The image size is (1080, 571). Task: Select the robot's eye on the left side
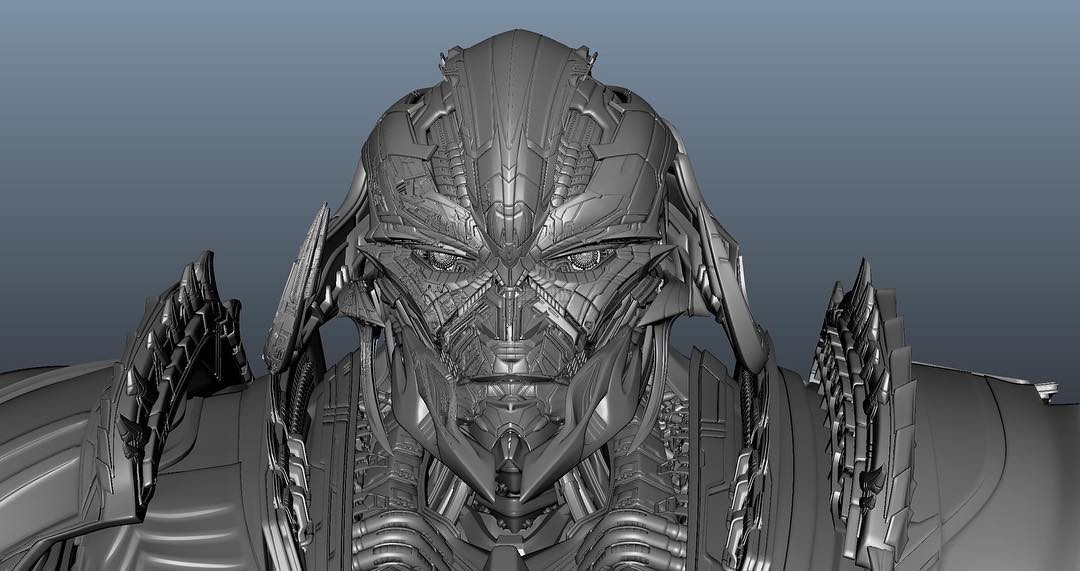tap(444, 260)
